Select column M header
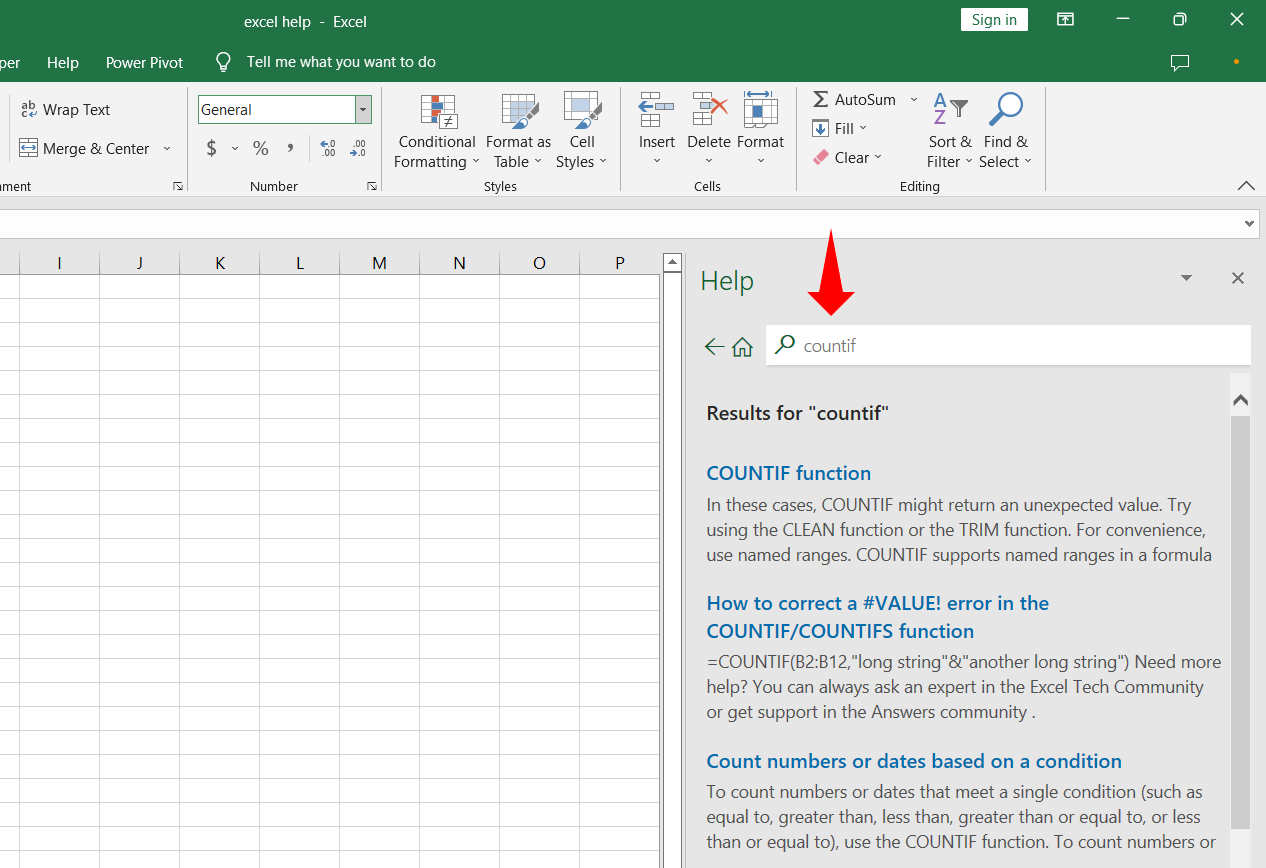 point(379,263)
